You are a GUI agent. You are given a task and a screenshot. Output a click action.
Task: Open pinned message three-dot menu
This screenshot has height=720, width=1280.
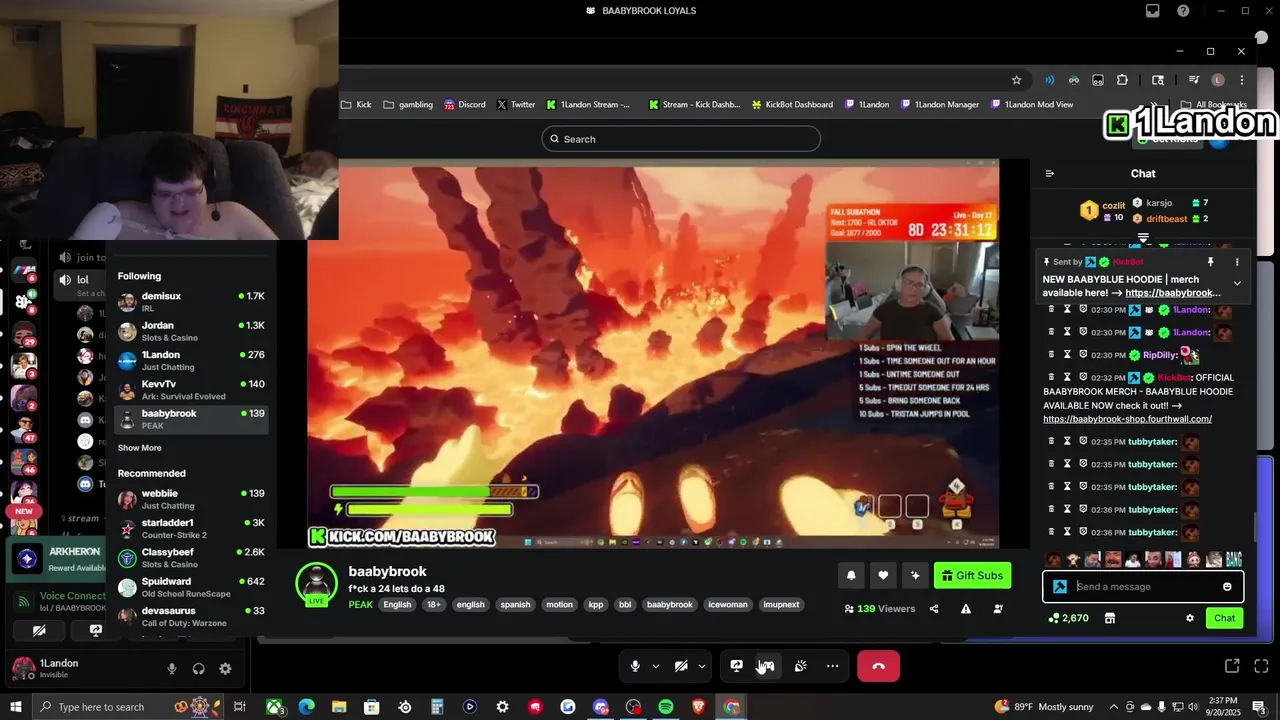pos(1237,262)
